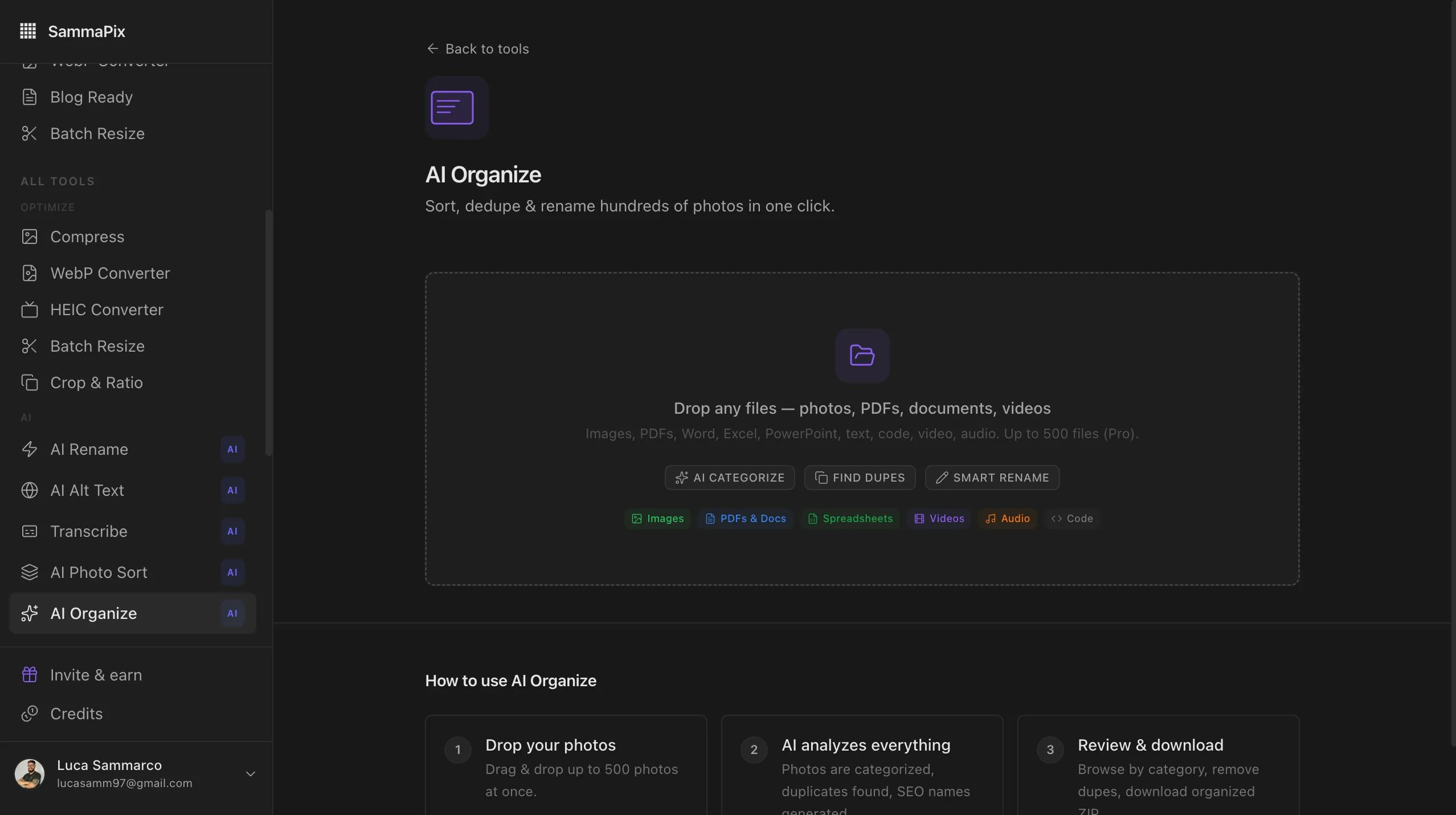Screen dimensions: 1456x815
Task: Click Back to tools link
Action: [477, 48]
